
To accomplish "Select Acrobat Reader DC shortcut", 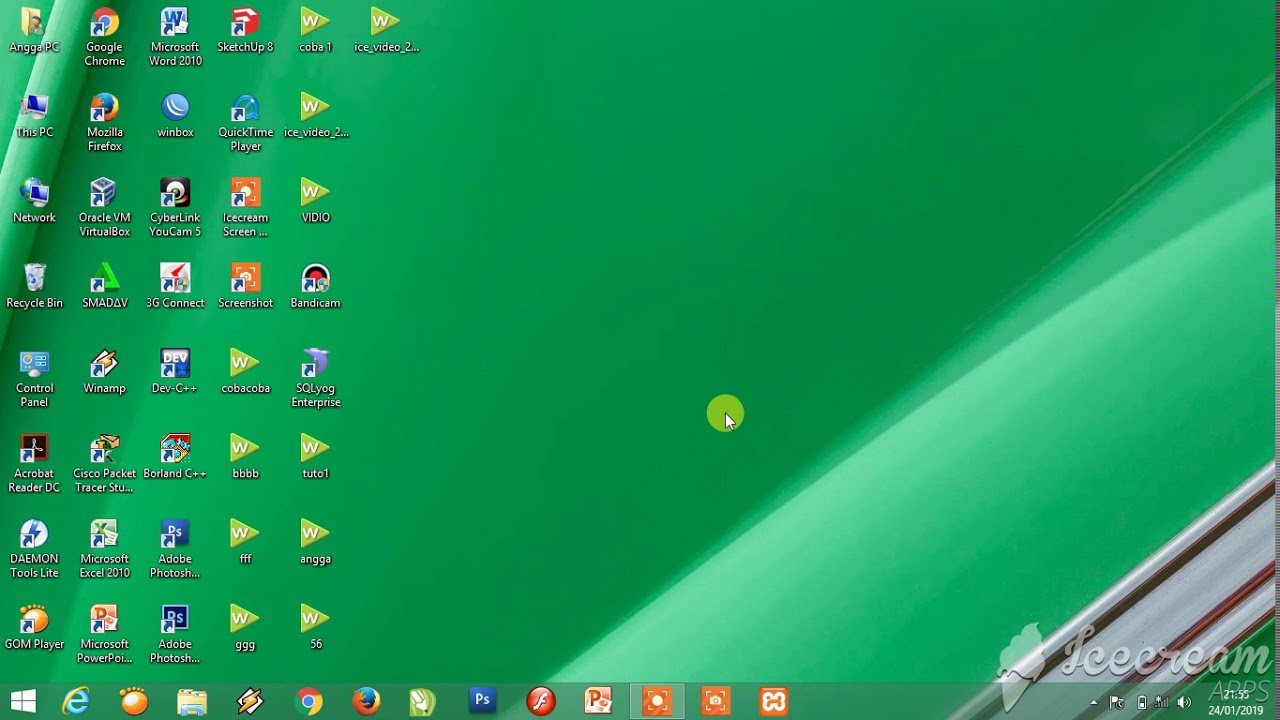I will coord(34,464).
